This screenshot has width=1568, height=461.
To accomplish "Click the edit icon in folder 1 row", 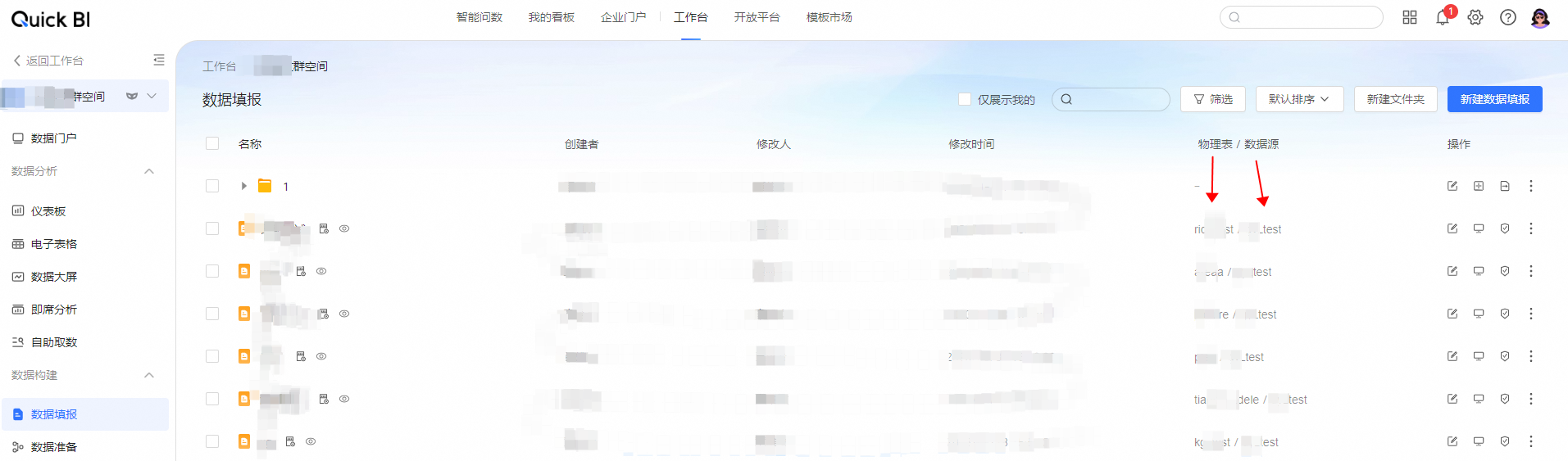I will pyautogui.click(x=1452, y=186).
